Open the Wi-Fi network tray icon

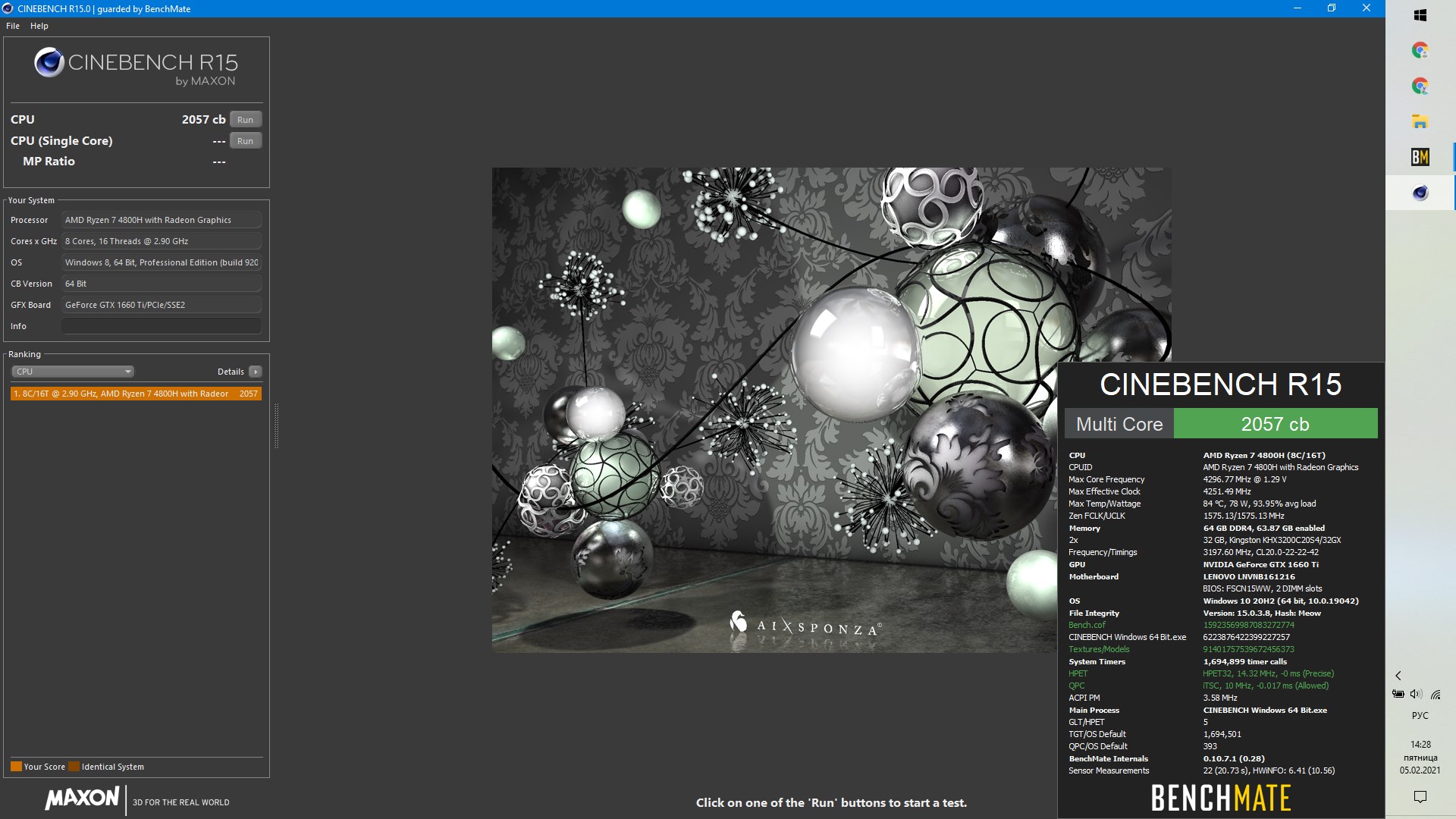tap(1436, 694)
